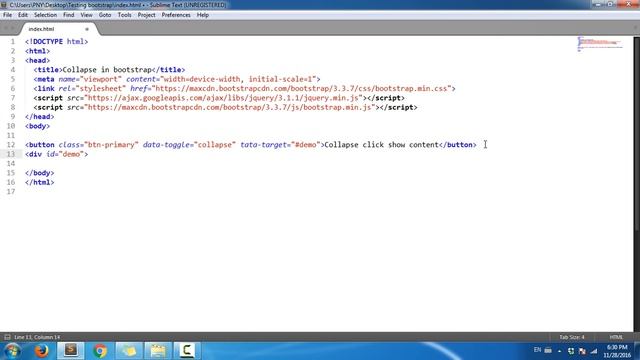This screenshot has width=640, height=360.
Task: Open the Edit menu
Action: pos(23,15)
